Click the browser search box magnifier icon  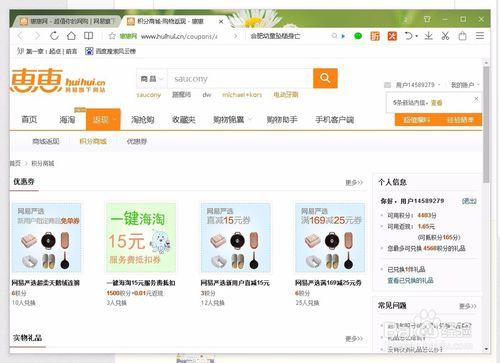334,36
